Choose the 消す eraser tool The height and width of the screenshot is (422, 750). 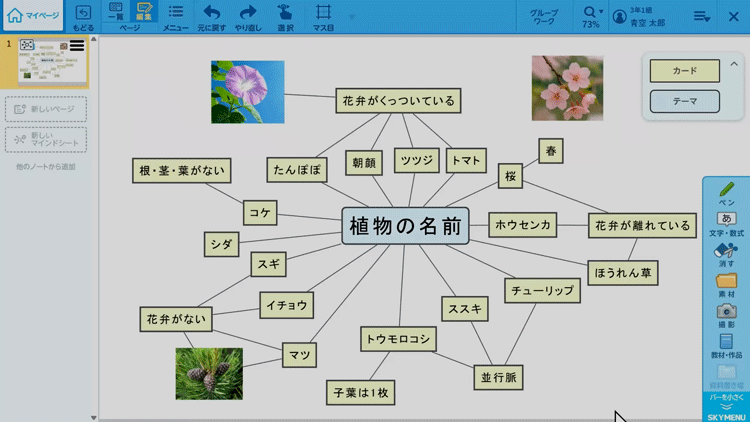pos(726,256)
